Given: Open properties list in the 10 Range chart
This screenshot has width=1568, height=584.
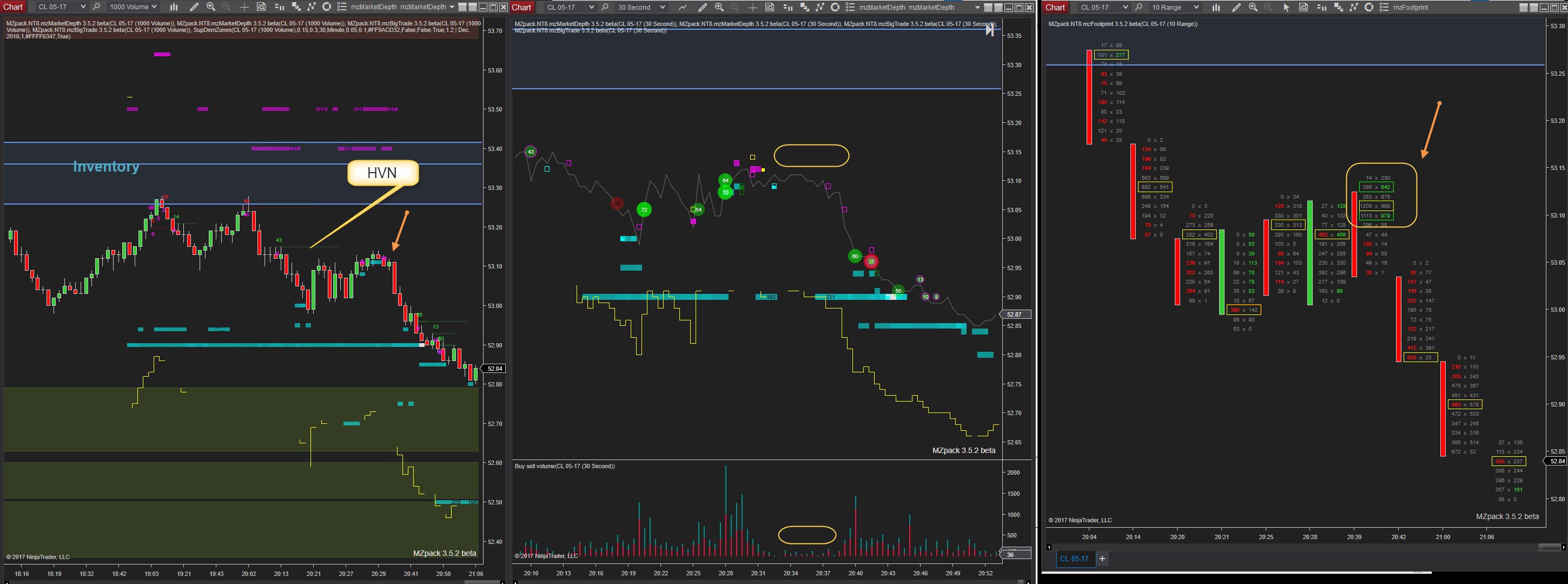Looking at the screenshot, I should point(1384,6).
